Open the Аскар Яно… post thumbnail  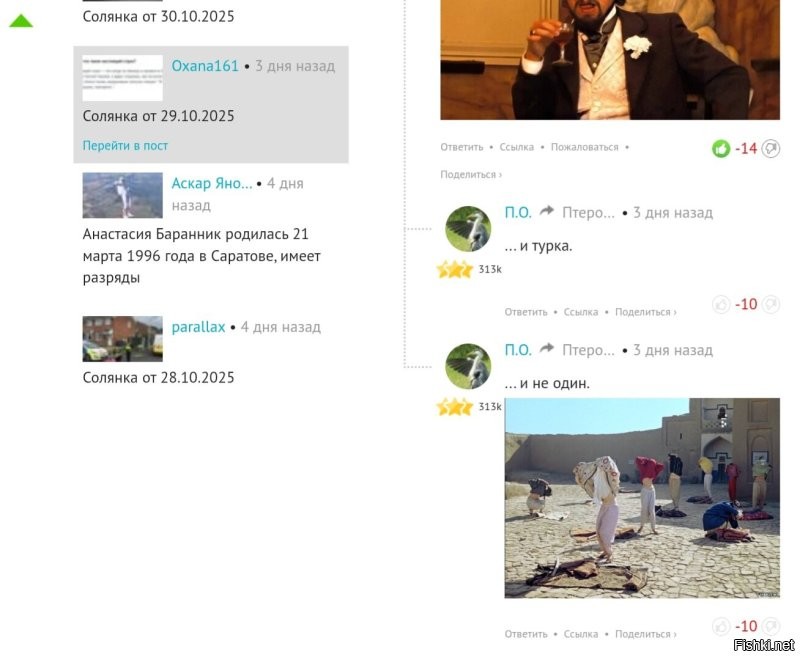(122, 195)
